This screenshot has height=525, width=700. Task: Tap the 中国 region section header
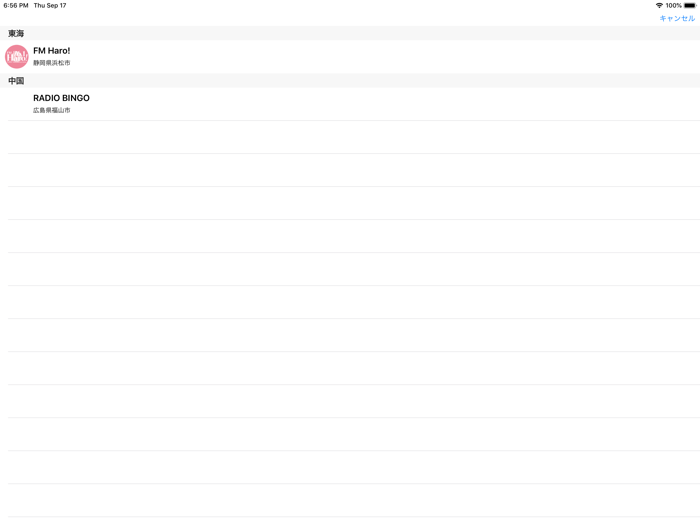pos(16,81)
